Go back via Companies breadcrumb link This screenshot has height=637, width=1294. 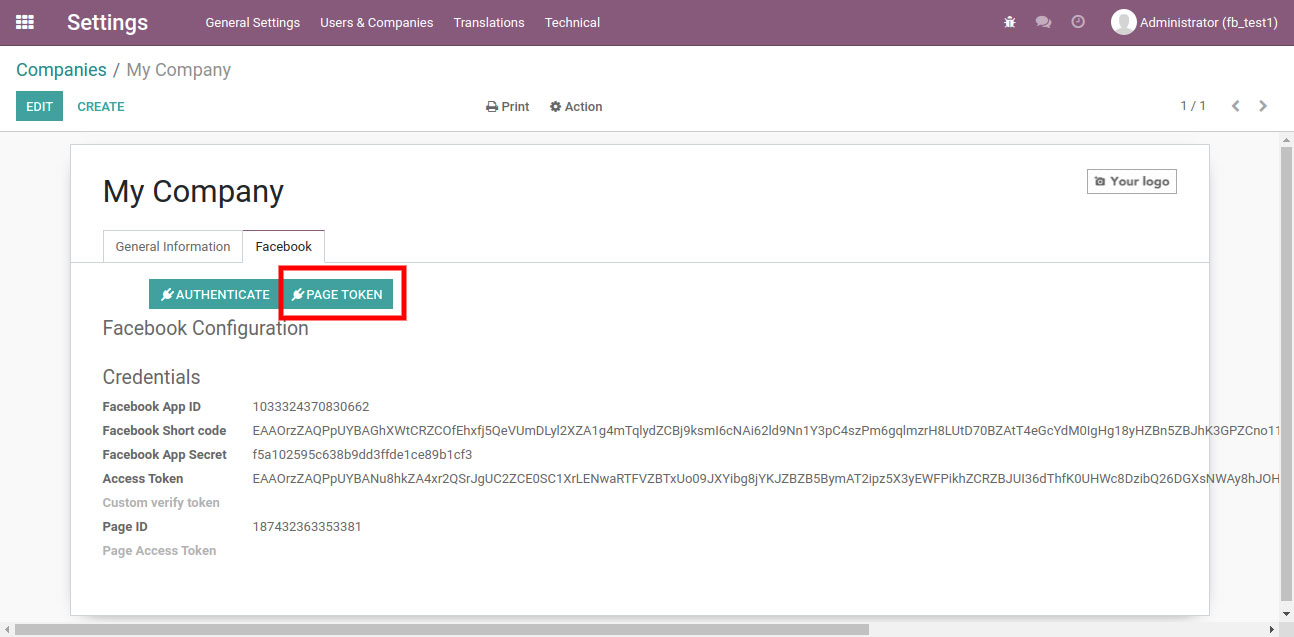point(61,70)
